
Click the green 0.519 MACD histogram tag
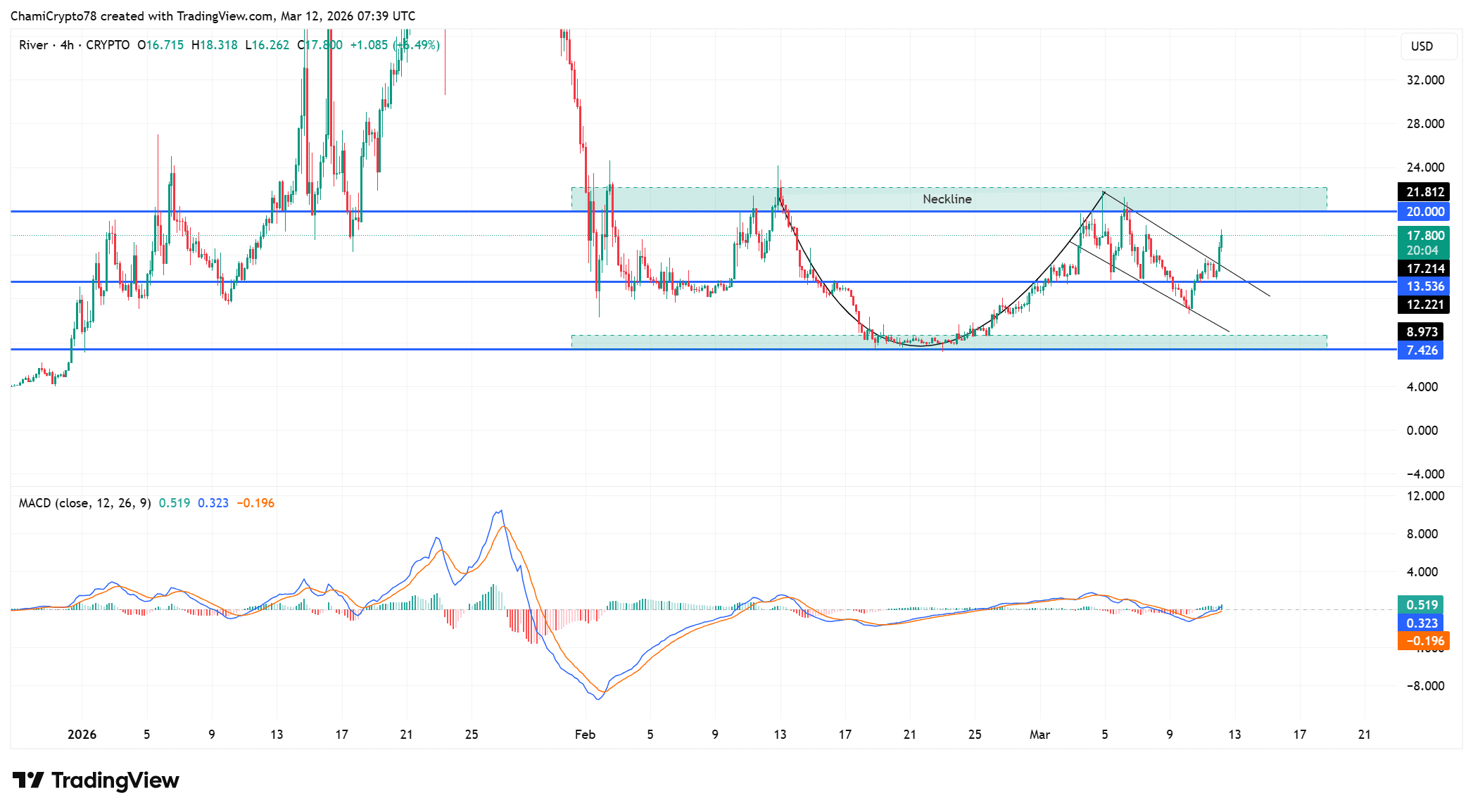[1421, 605]
